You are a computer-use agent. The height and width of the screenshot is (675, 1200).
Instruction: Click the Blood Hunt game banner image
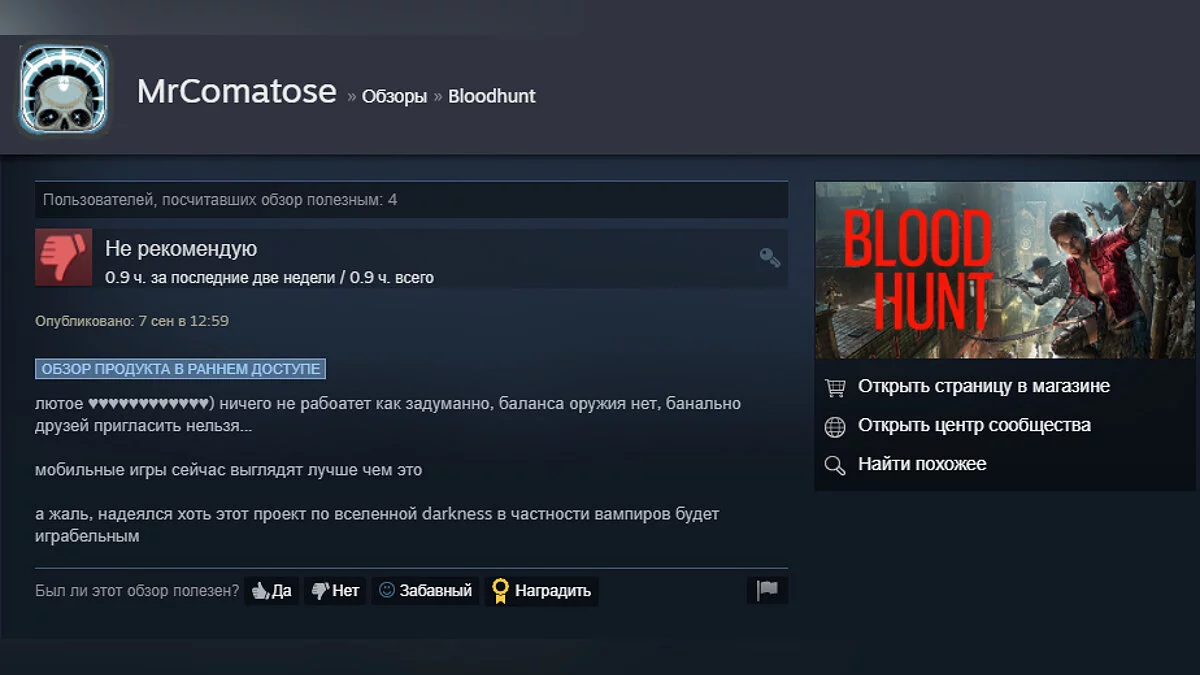tap(1005, 270)
